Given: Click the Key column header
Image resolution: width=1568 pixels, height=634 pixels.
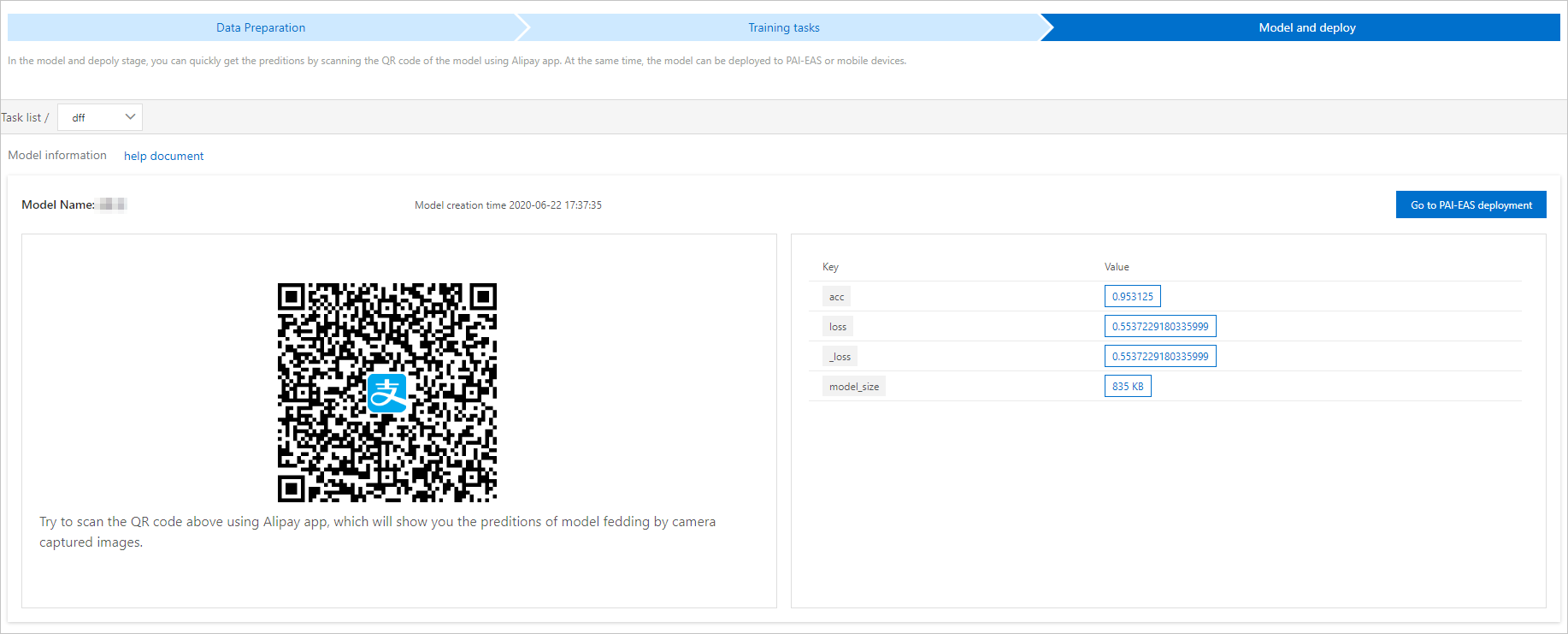Looking at the screenshot, I should [830, 267].
